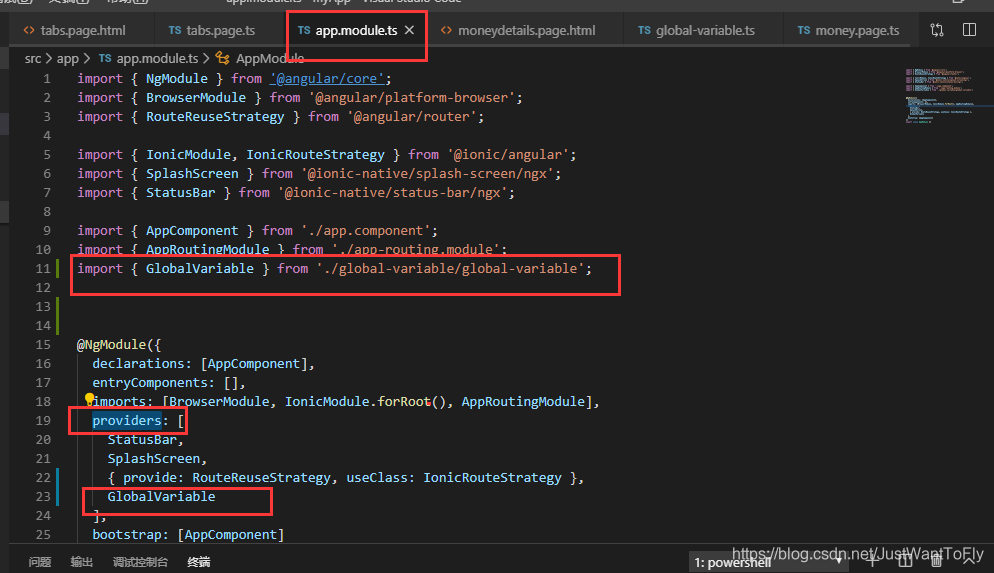The height and width of the screenshot is (573, 994).
Task: Kill the terminal with the trash icon
Action: pos(936,560)
